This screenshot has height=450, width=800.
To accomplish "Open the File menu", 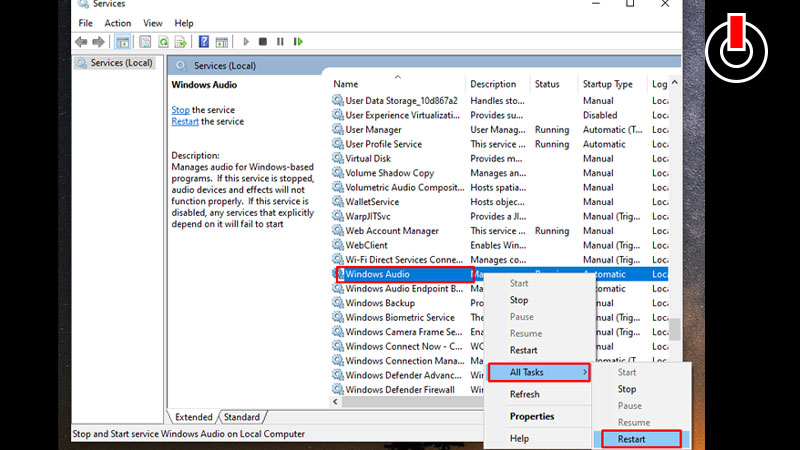I will (x=85, y=23).
